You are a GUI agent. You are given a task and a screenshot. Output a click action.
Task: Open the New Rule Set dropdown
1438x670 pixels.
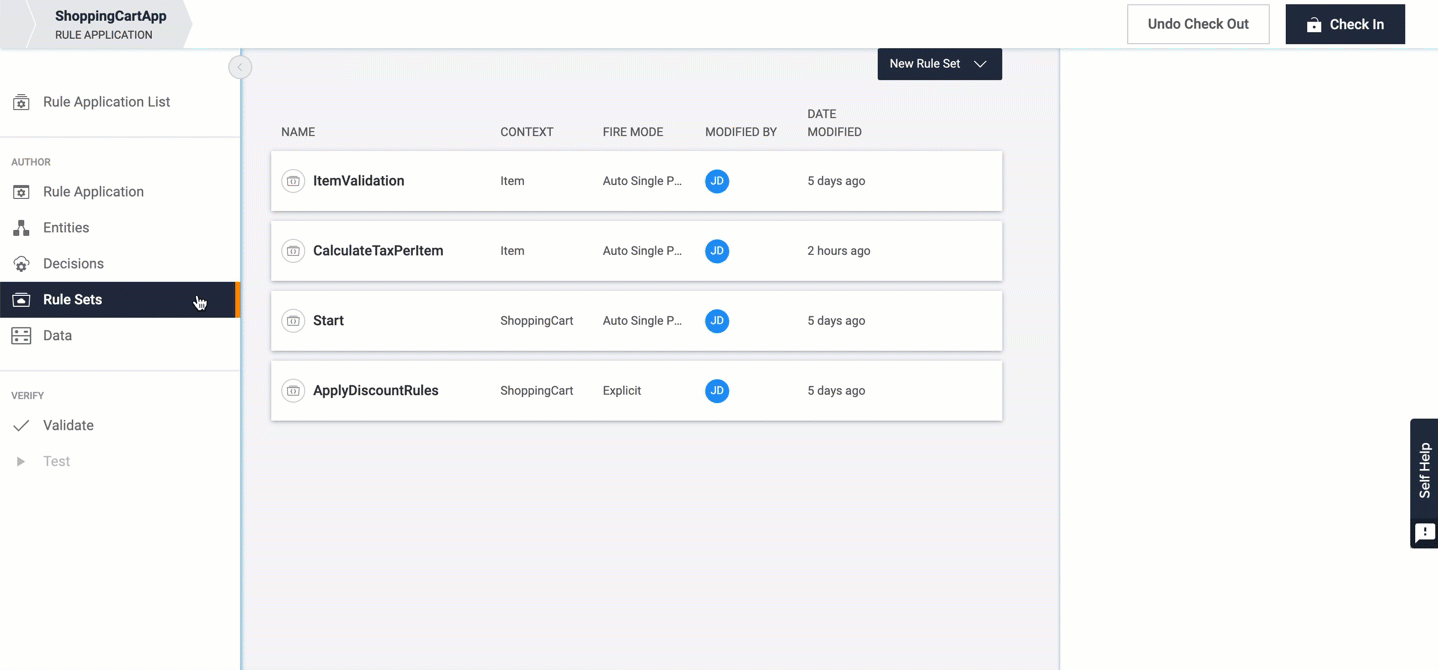tap(940, 64)
